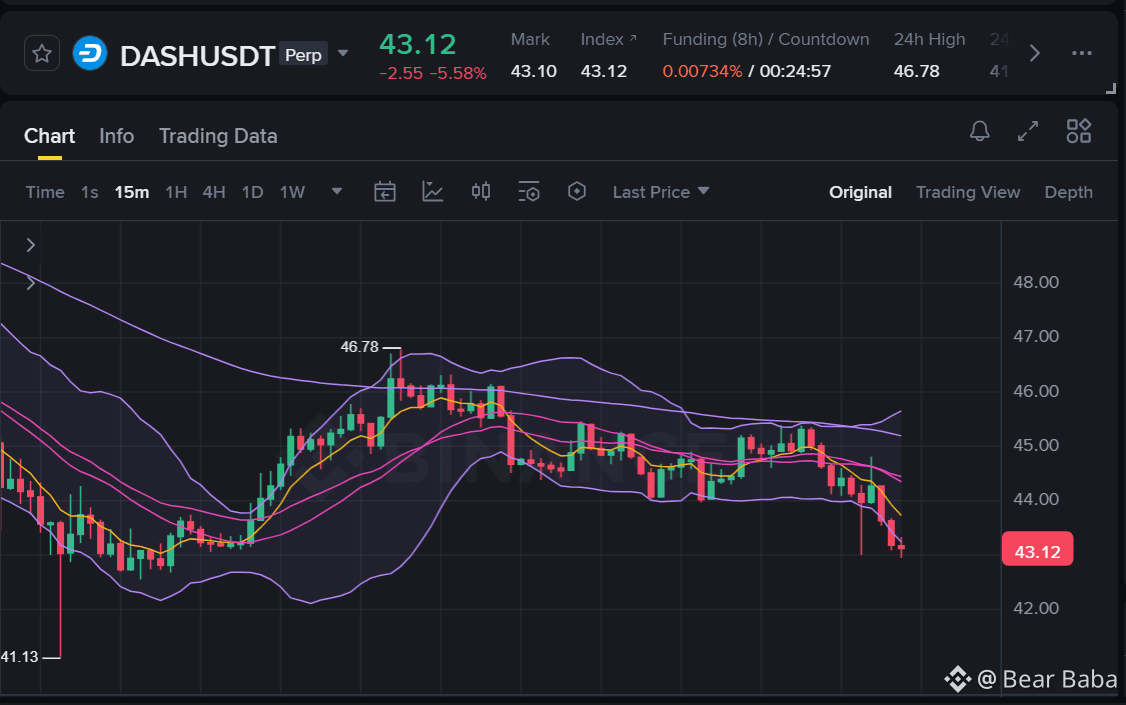Image resolution: width=1126 pixels, height=705 pixels.
Task: Open the candlestick chart style icon
Action: pyautogui.click(x=480, y=191)
